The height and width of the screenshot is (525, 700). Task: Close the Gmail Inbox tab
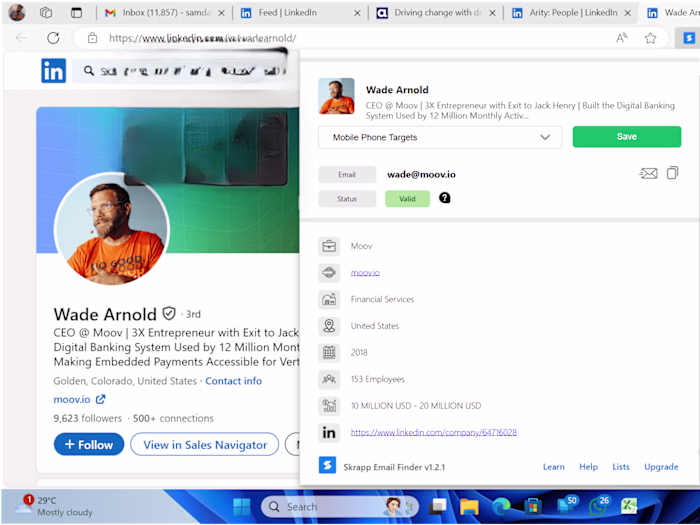(x=221, y=13)
